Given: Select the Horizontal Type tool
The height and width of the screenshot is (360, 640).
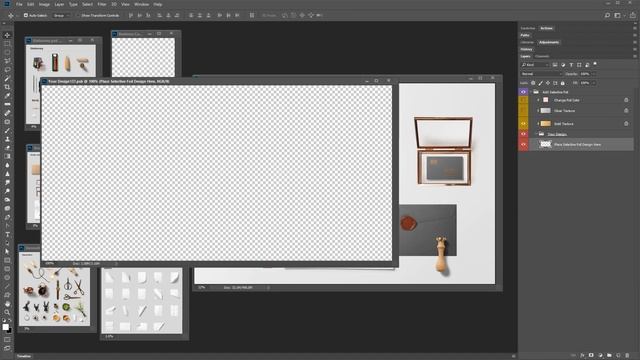Looking at the screenshot, I should click(x=7, y=234).
